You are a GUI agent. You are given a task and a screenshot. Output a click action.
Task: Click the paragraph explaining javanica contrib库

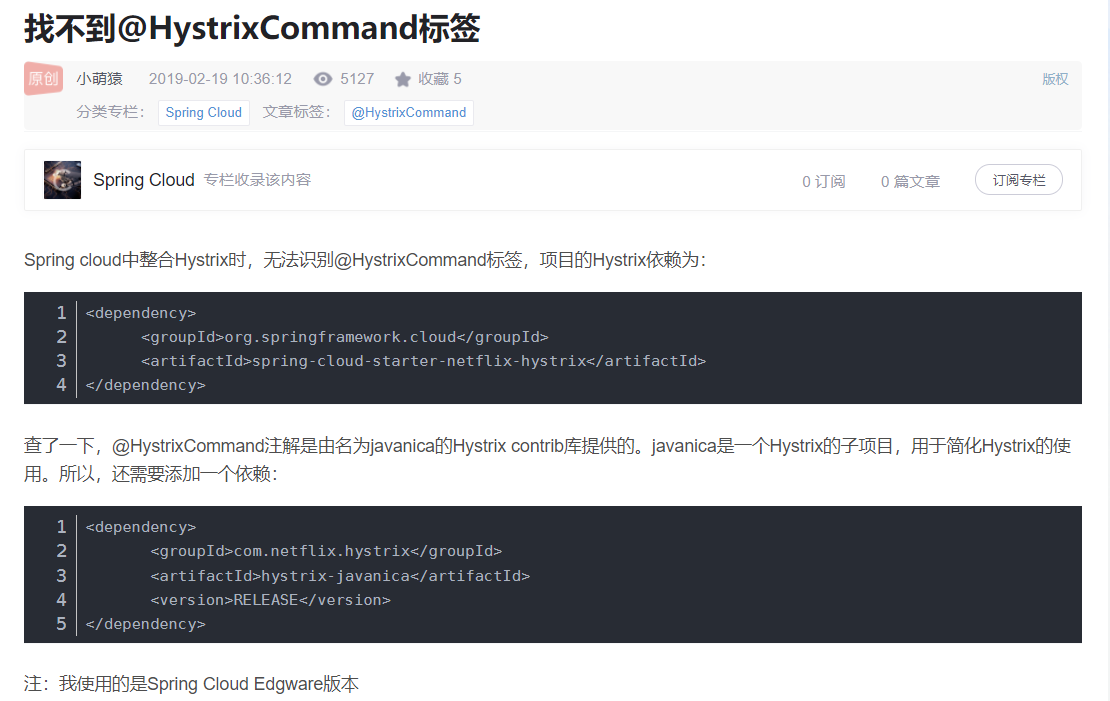point(548,460)
